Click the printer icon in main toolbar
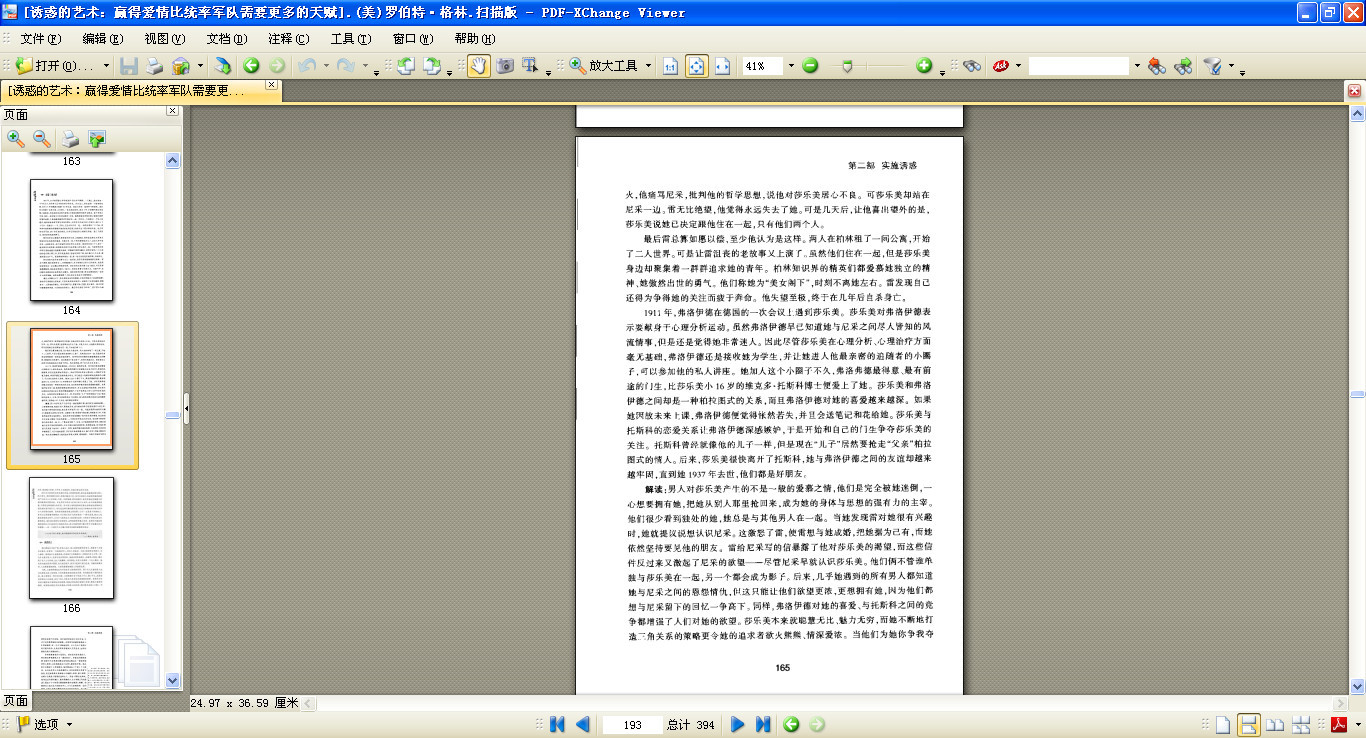This screenshot has width=1366, height=738. 154,66
